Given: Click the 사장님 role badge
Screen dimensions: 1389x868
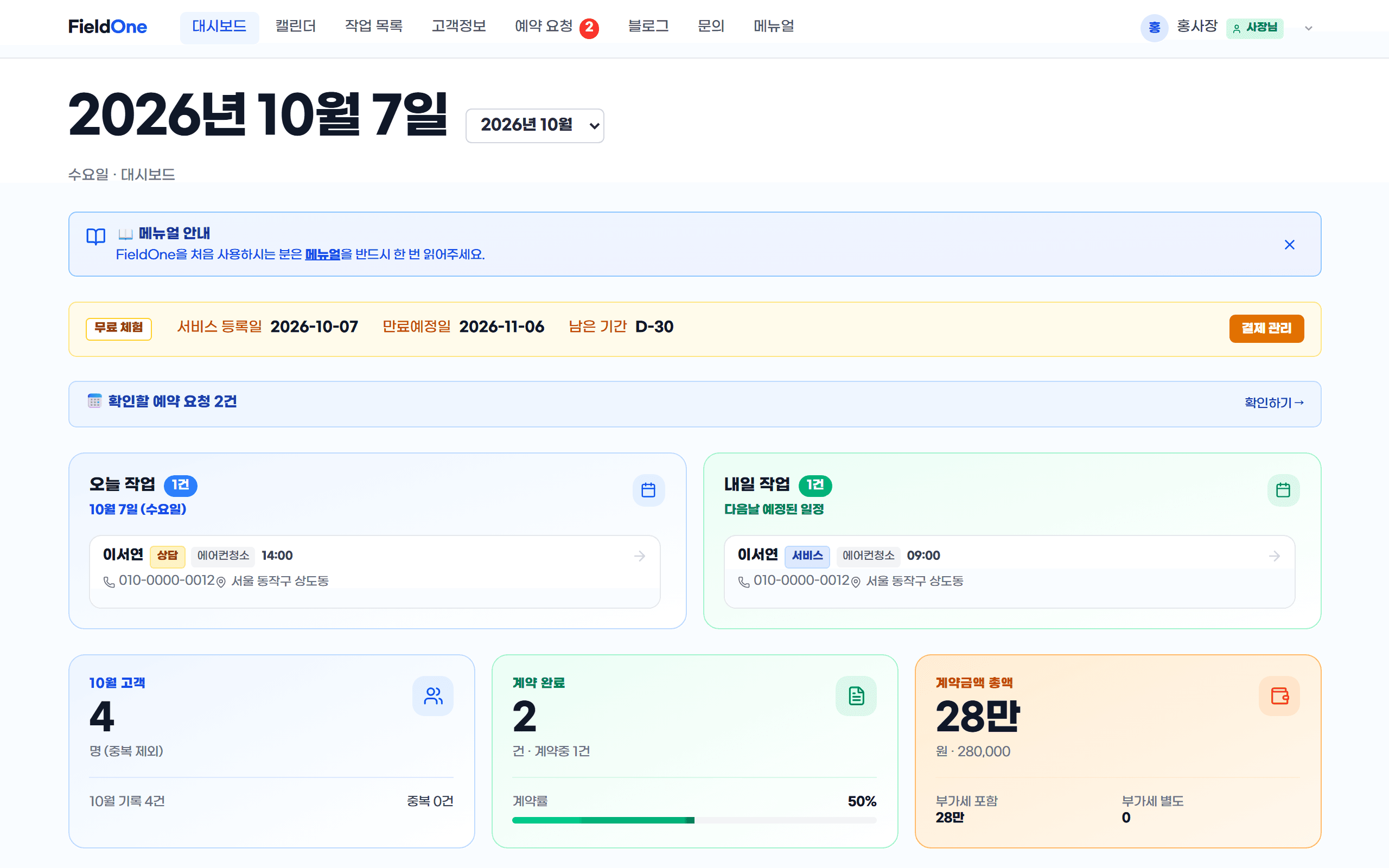Looking at the screenshot, I should [x=1254, y=28].
